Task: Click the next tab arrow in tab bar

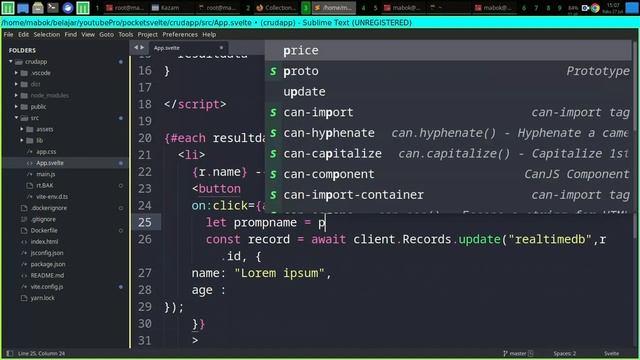Action: tap(142, 48)
